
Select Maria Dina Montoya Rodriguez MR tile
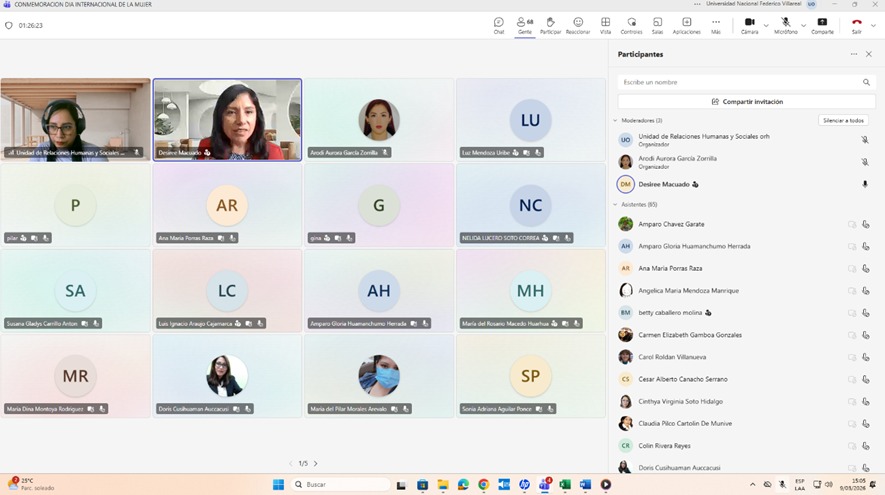pyautogui.click(x=75, y=376)
